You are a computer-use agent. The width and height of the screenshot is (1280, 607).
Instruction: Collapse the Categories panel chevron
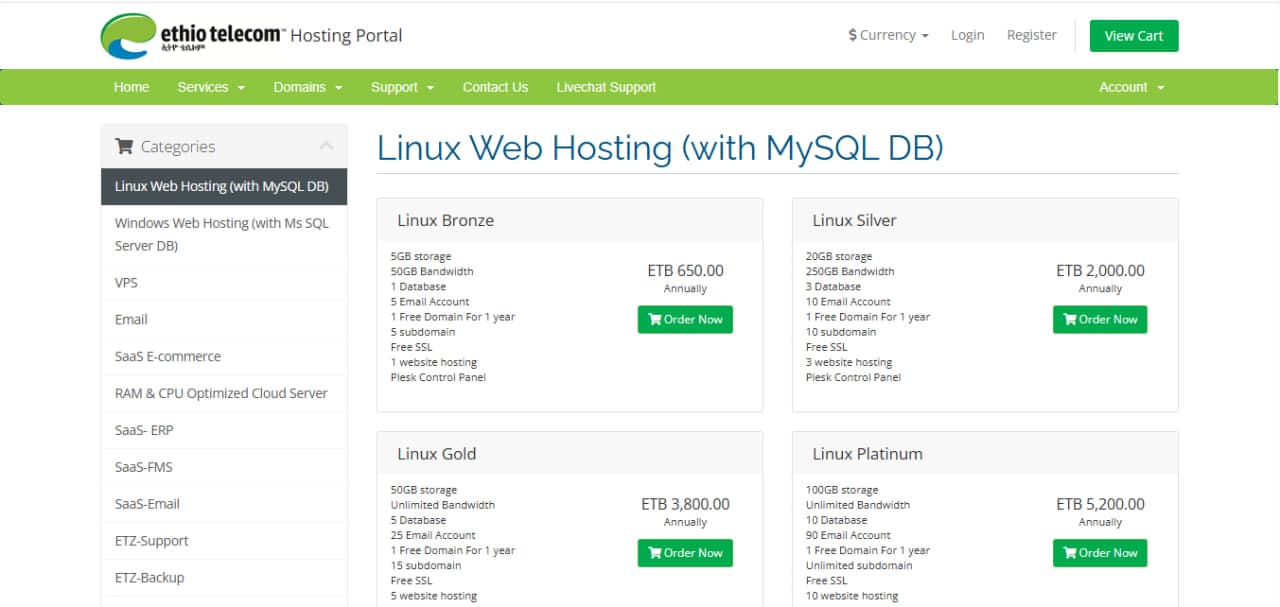(x=326, y=146)
